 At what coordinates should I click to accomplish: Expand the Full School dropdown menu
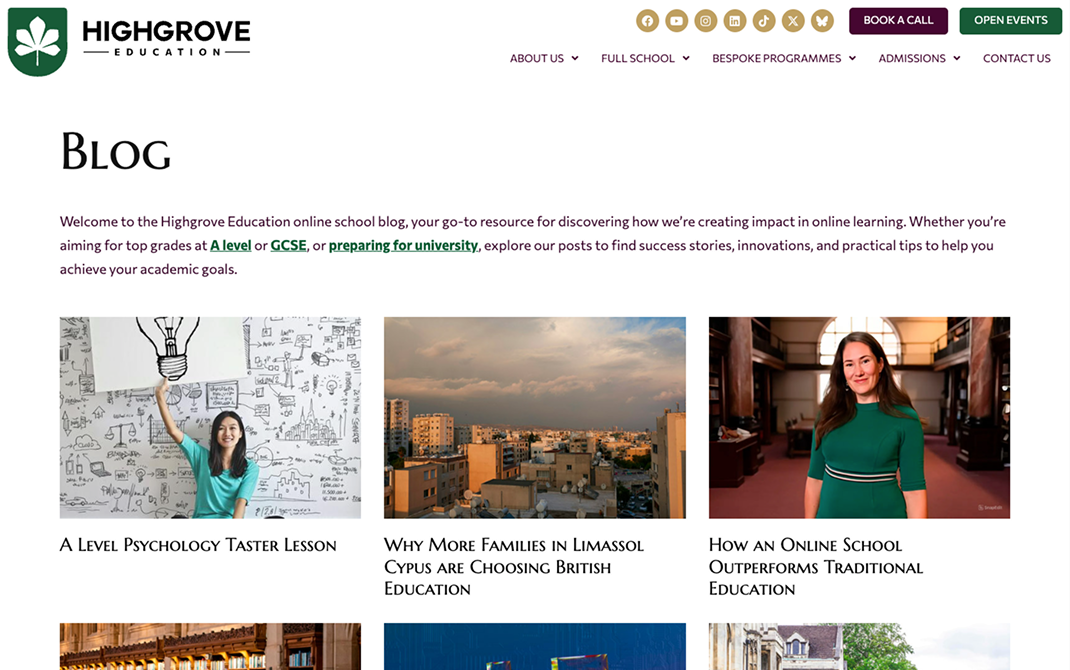pos(645,59)
